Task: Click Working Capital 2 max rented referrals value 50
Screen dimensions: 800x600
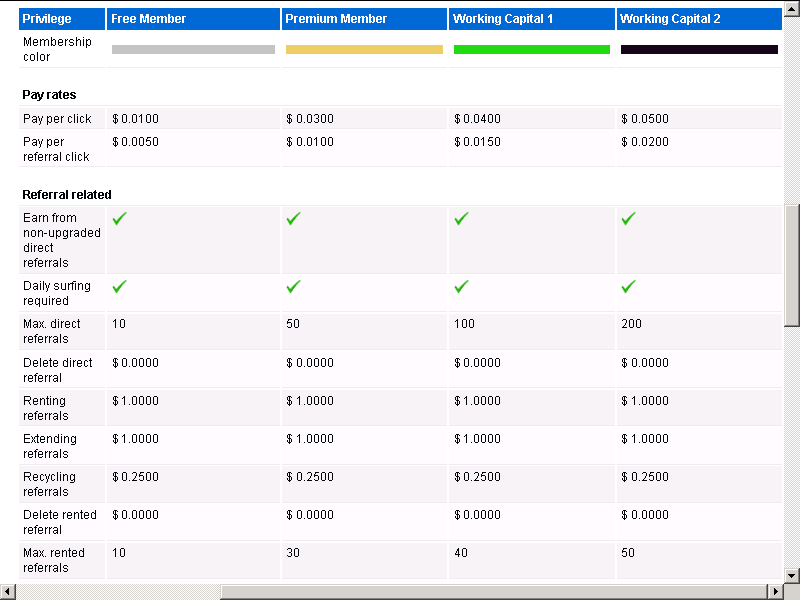Action: (x=628, y=553)
